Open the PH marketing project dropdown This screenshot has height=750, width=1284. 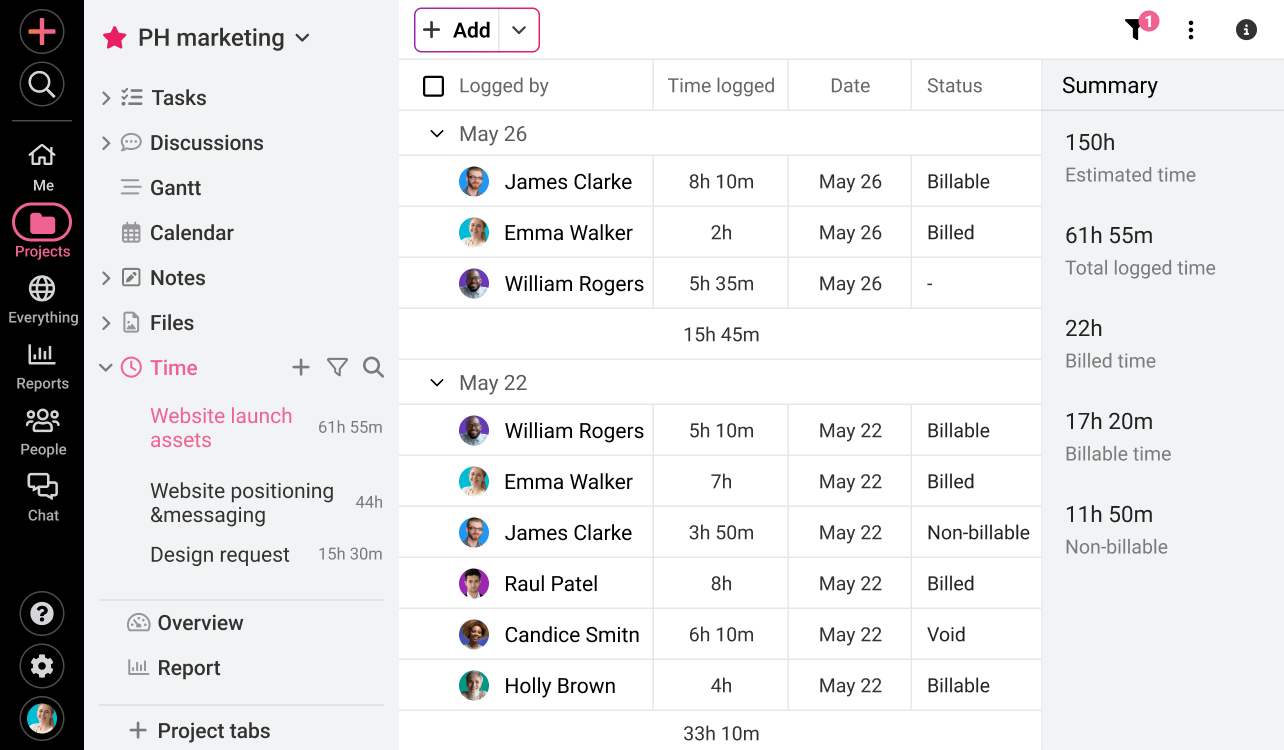tap(303, 37)
